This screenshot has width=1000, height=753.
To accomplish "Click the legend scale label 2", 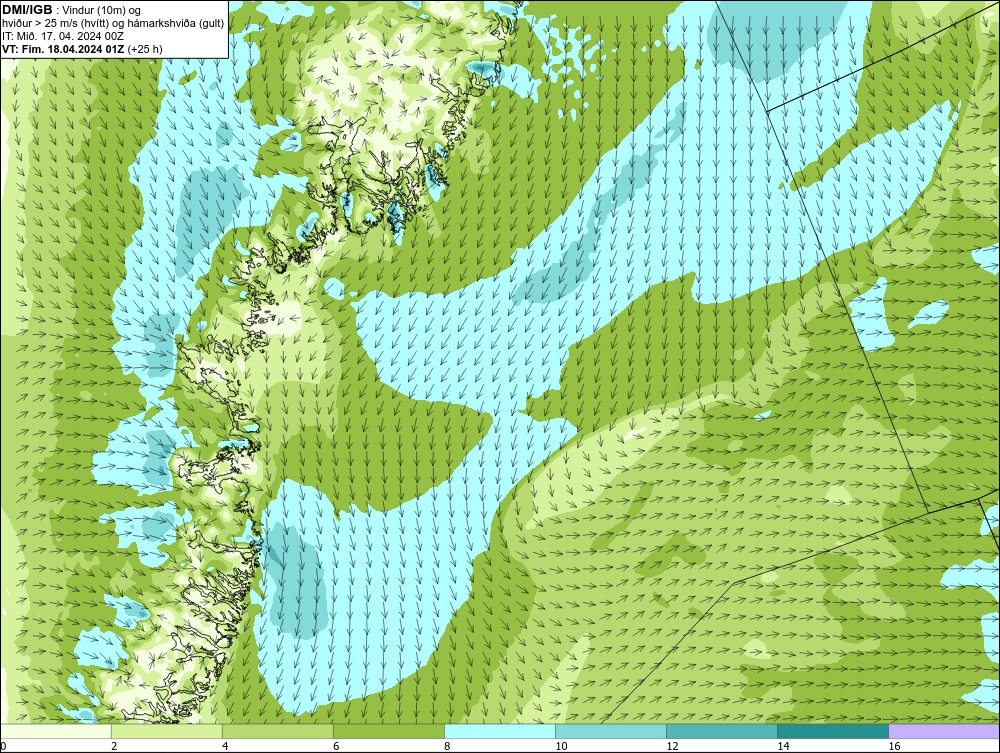I will point(114,746).
